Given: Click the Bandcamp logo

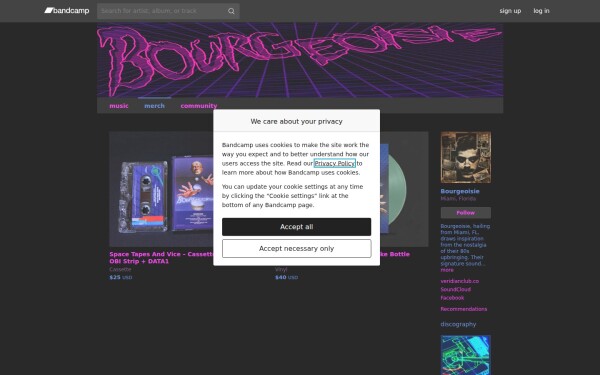Looking at the screenshot, I should pyautogui.click(x=67, y=11).
